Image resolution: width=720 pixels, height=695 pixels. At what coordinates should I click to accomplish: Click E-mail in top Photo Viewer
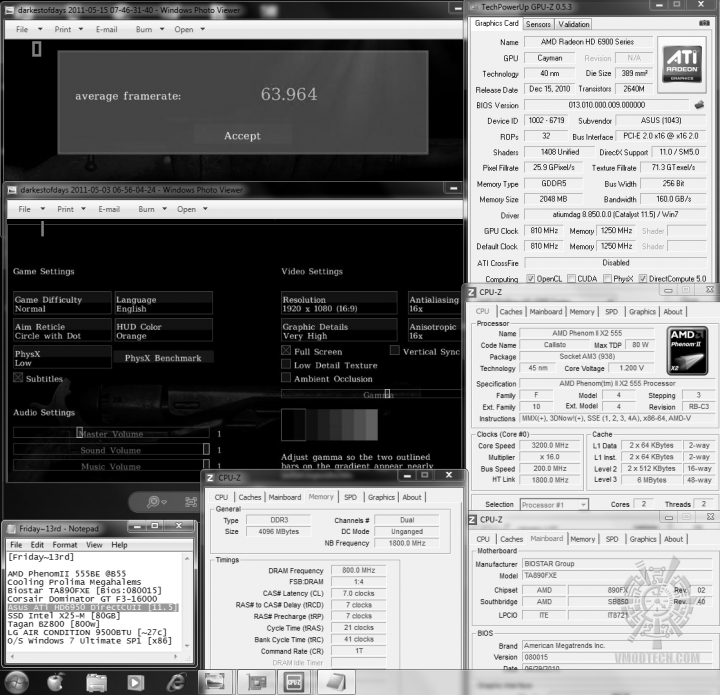(x=107, y=29)
